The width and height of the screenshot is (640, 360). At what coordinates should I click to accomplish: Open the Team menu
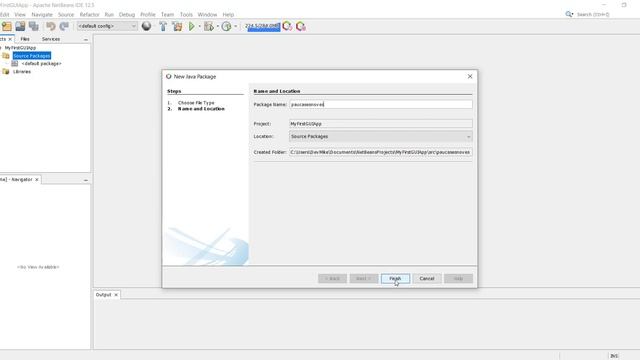[x=167, y=14]
